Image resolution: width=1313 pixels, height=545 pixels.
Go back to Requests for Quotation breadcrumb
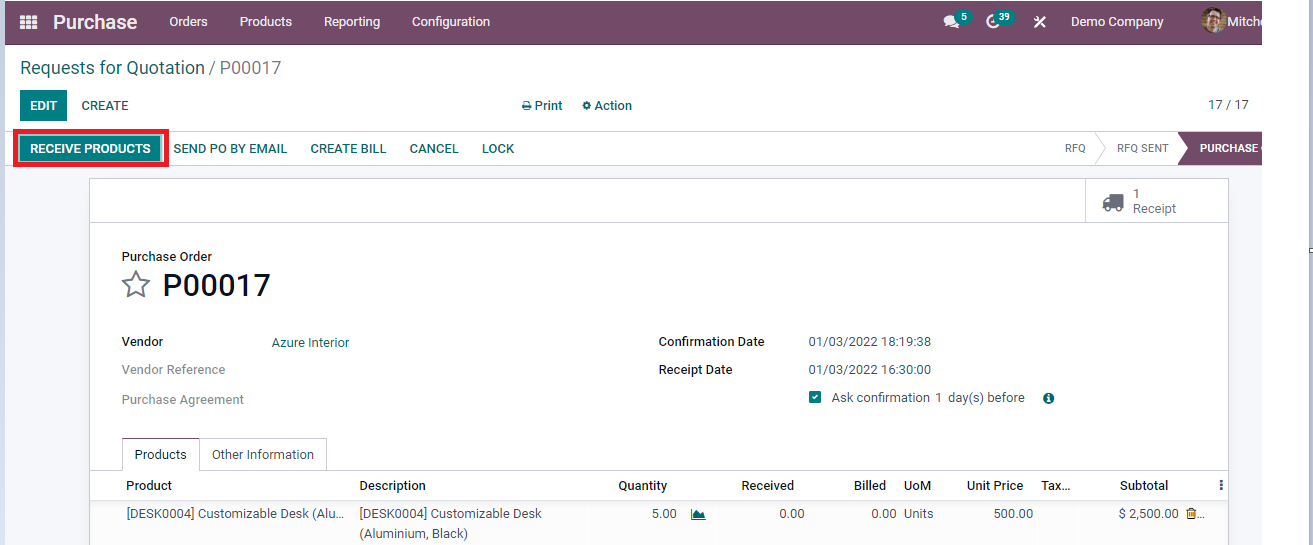112,68
